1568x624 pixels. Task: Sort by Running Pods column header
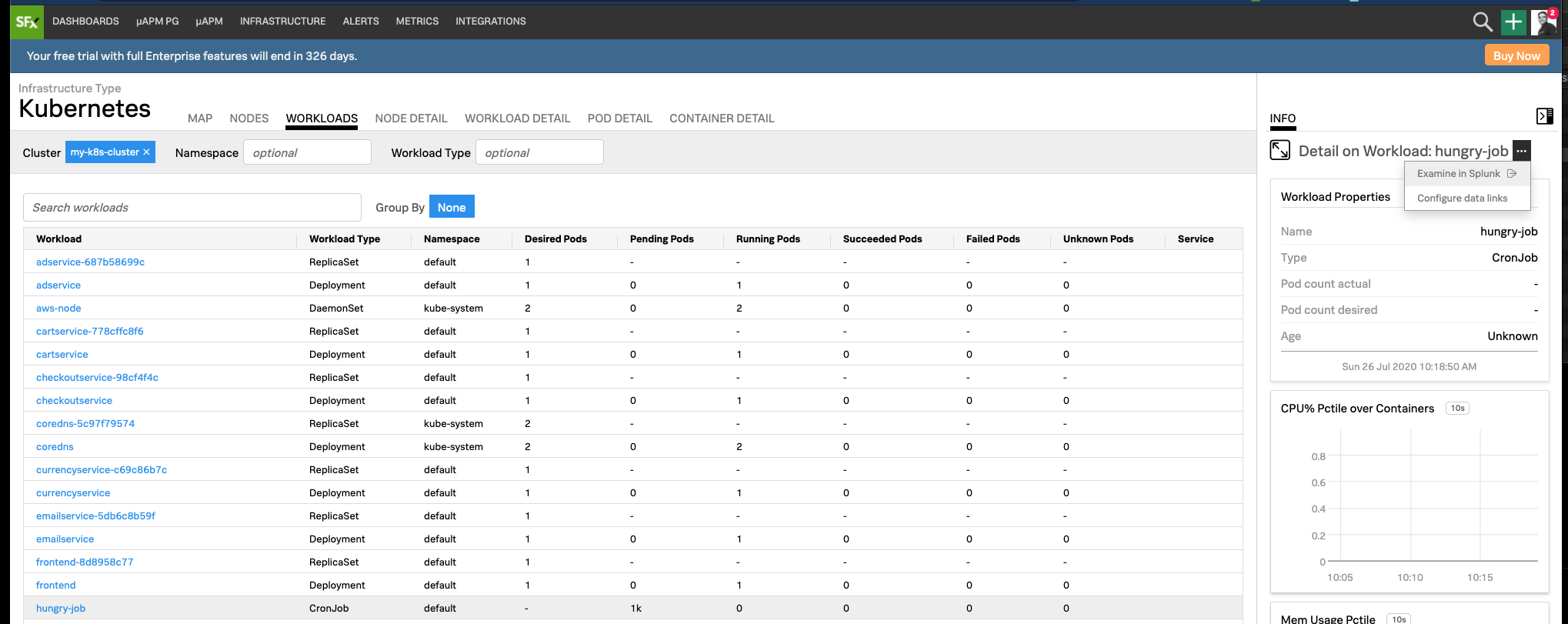click(x=768, y=239)
